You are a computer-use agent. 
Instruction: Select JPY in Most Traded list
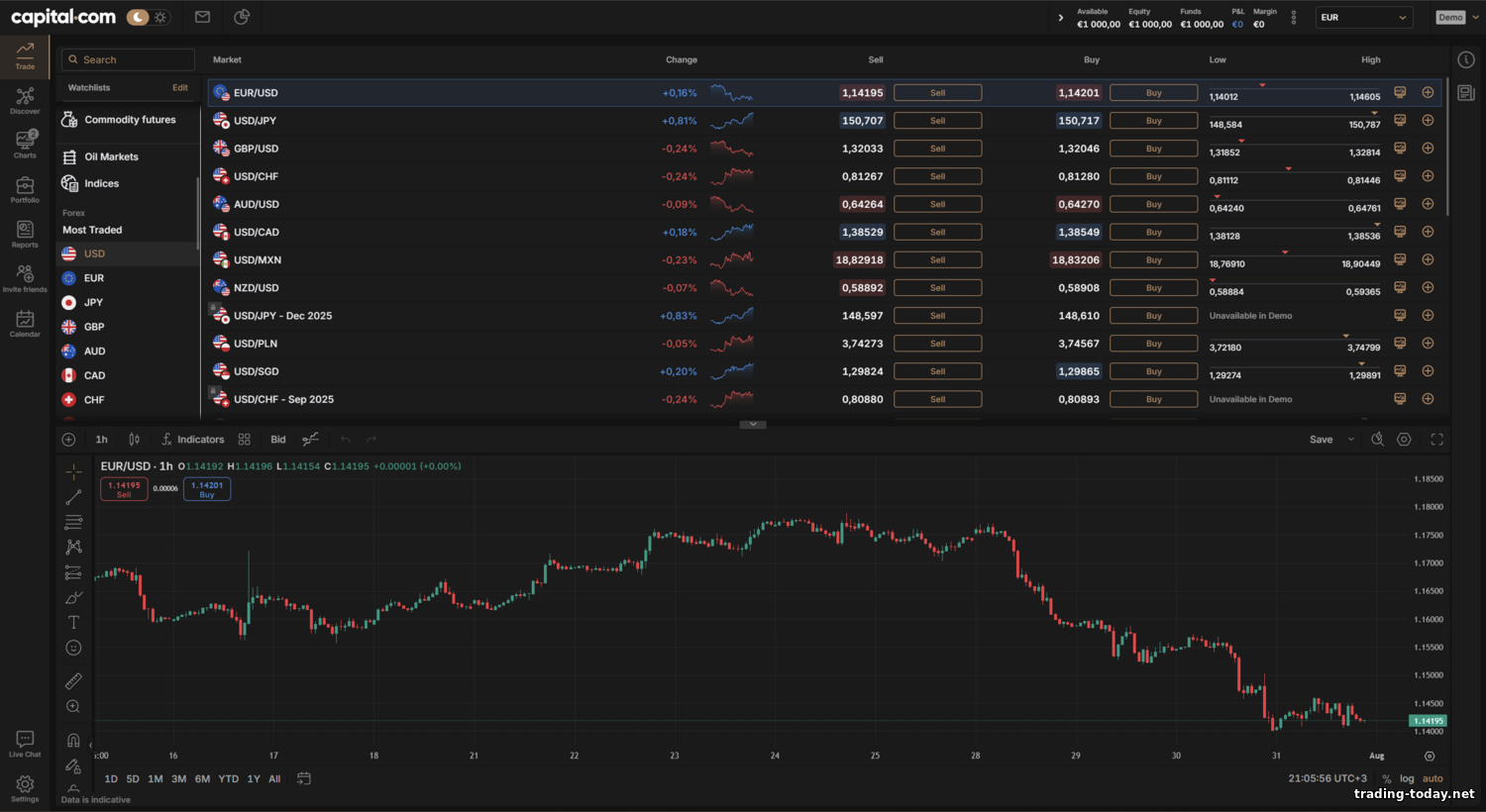(x=93, y=303)
